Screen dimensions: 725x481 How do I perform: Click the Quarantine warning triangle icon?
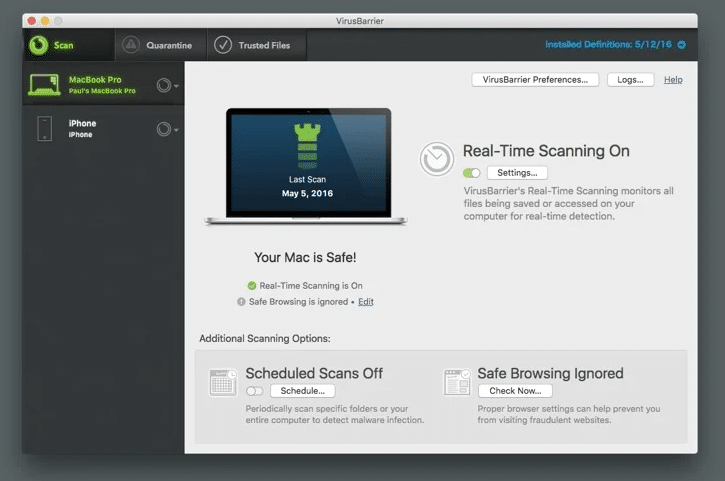(x=131, y=45)
